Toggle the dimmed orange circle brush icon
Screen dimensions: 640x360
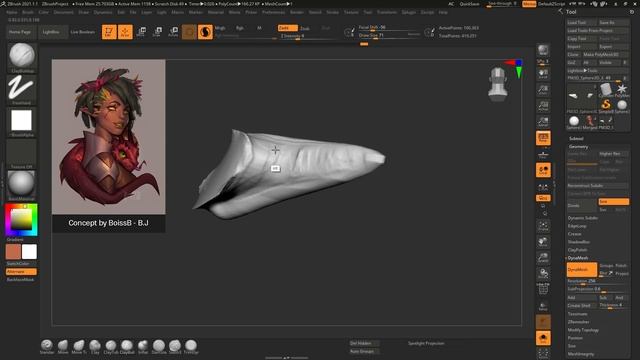(x=189, y=32)
